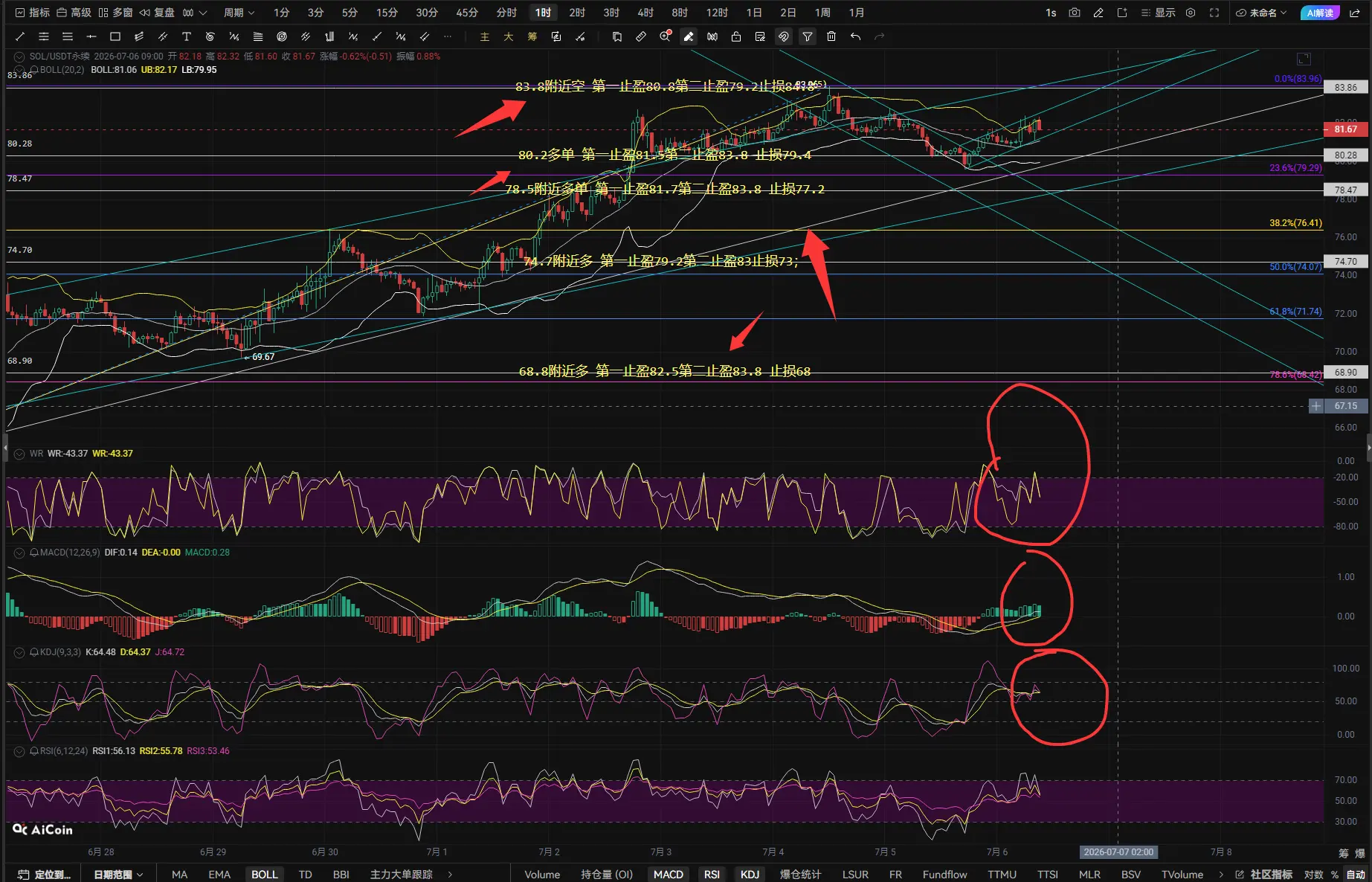Open the 周期 period dropdown
This screenshot has height=882, width=1372.
coord(239,13)
